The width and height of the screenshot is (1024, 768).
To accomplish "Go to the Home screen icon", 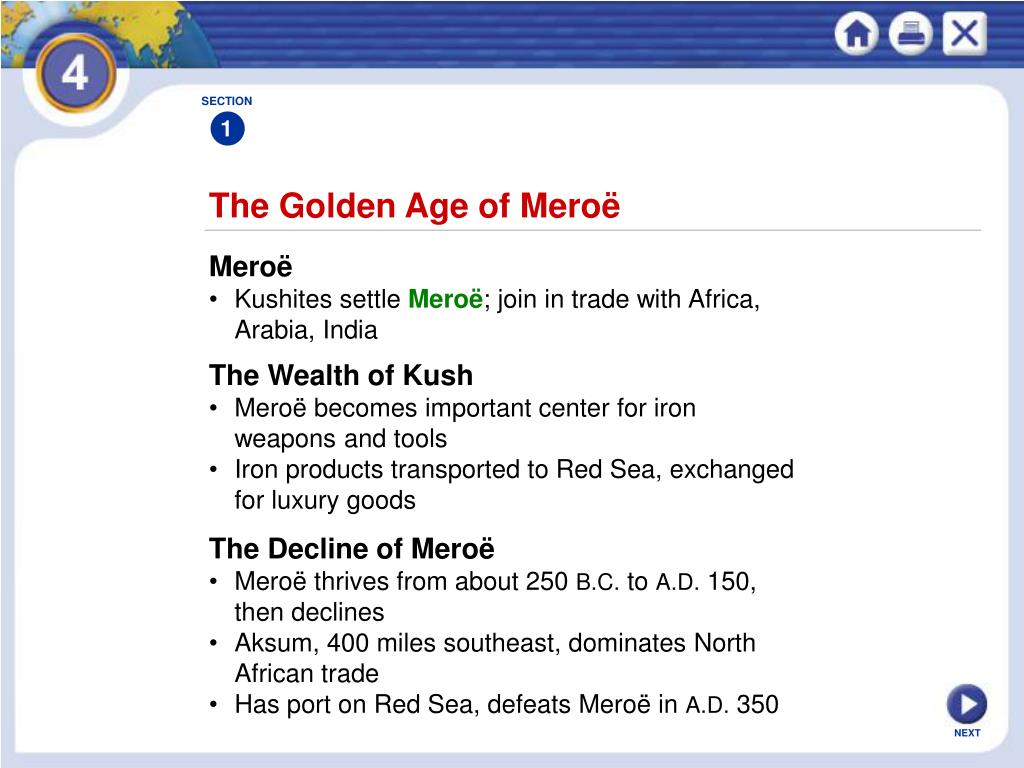I will click(x=856, y=33).
